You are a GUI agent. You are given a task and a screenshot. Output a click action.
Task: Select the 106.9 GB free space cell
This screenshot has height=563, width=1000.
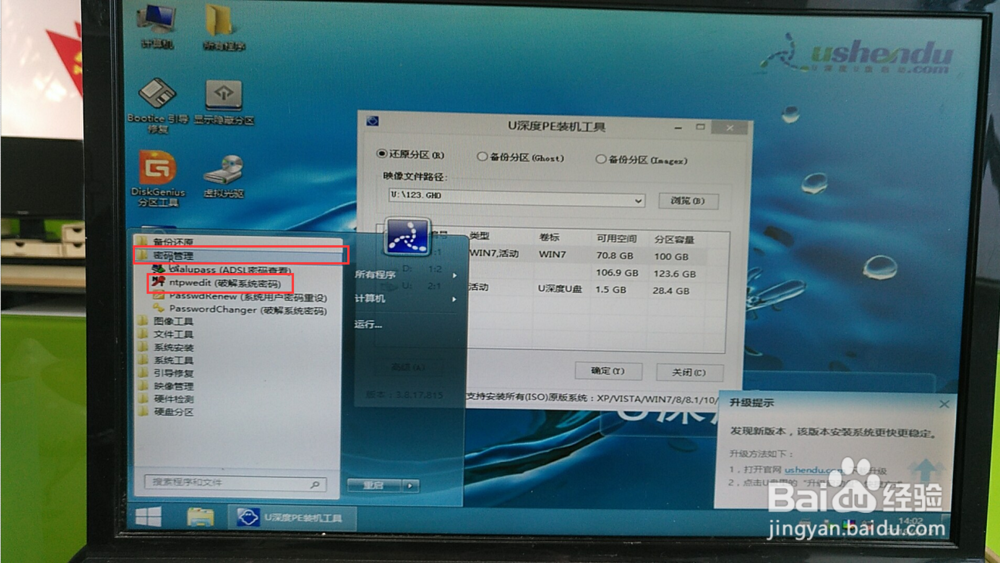point(617,273)
